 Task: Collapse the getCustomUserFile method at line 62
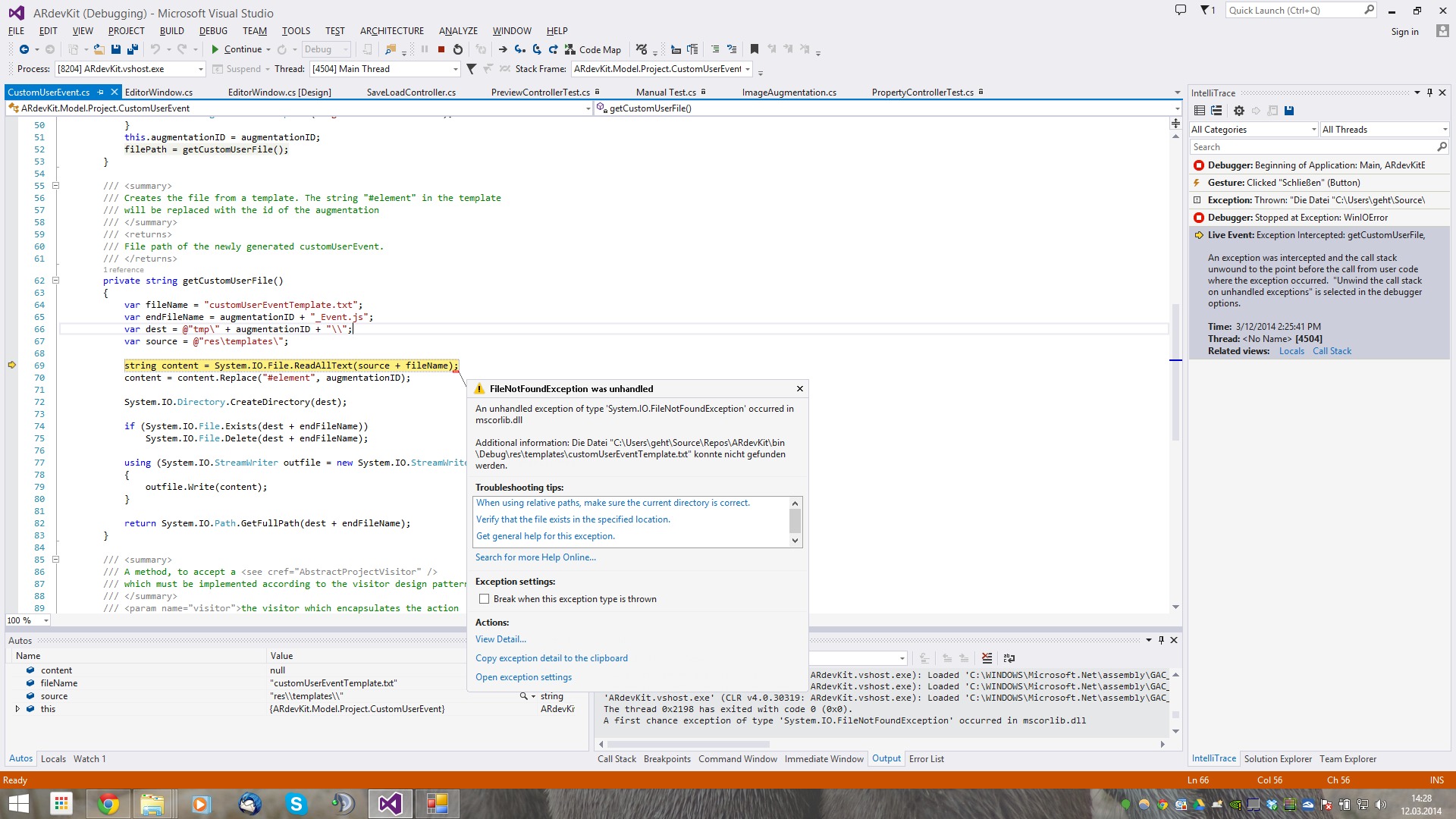(x=55, y=281)
